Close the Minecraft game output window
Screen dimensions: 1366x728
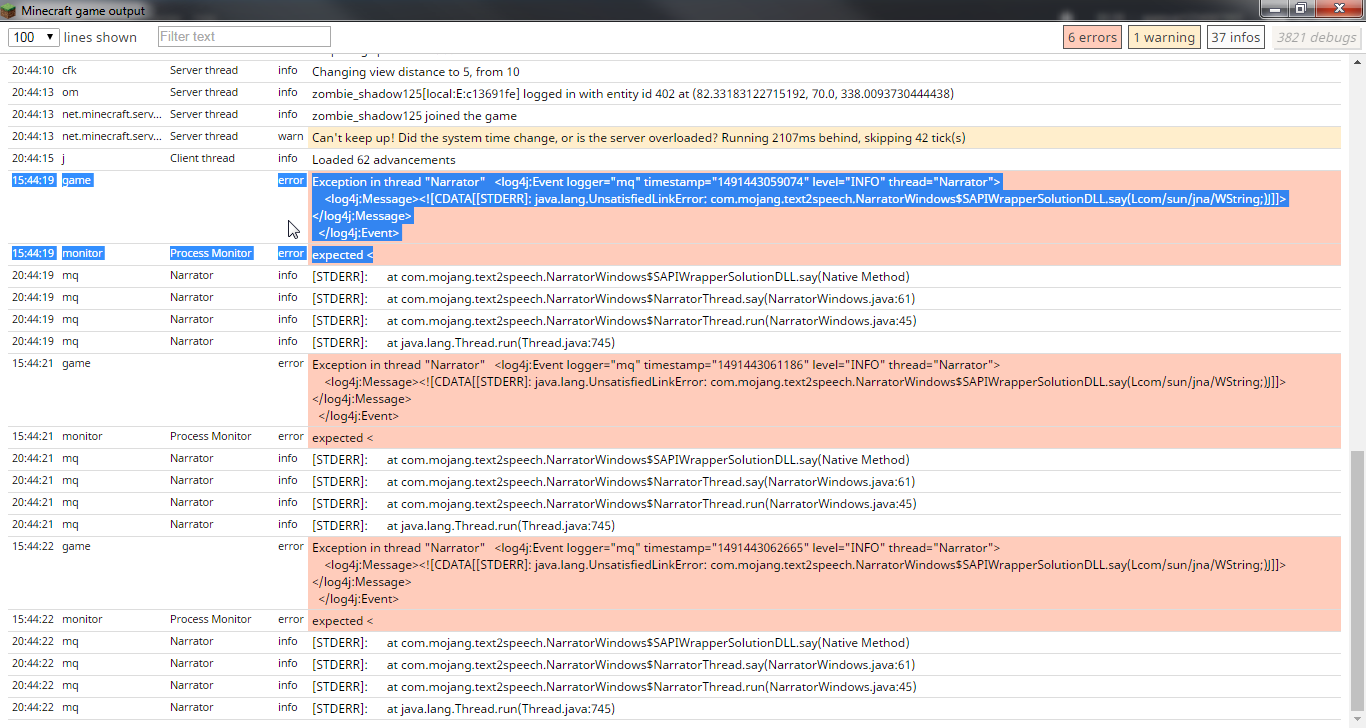[x=1338, y=9]
